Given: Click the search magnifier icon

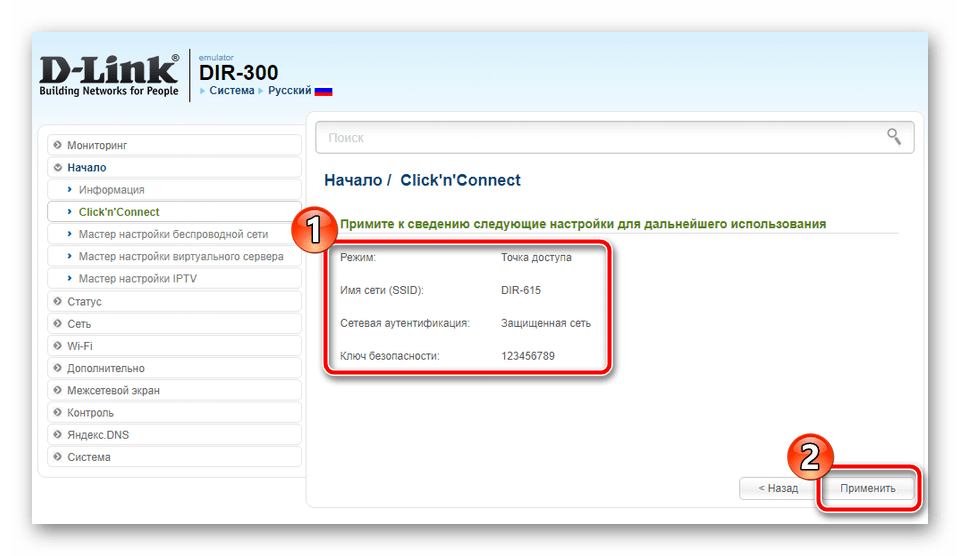Looking at the screenshot, I should click(x=894, y=136).
